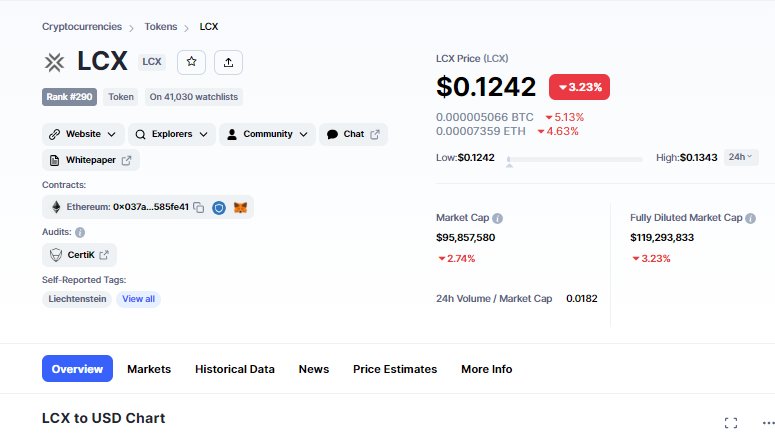Click the low-high price range slider

click(x=575, y=159)
